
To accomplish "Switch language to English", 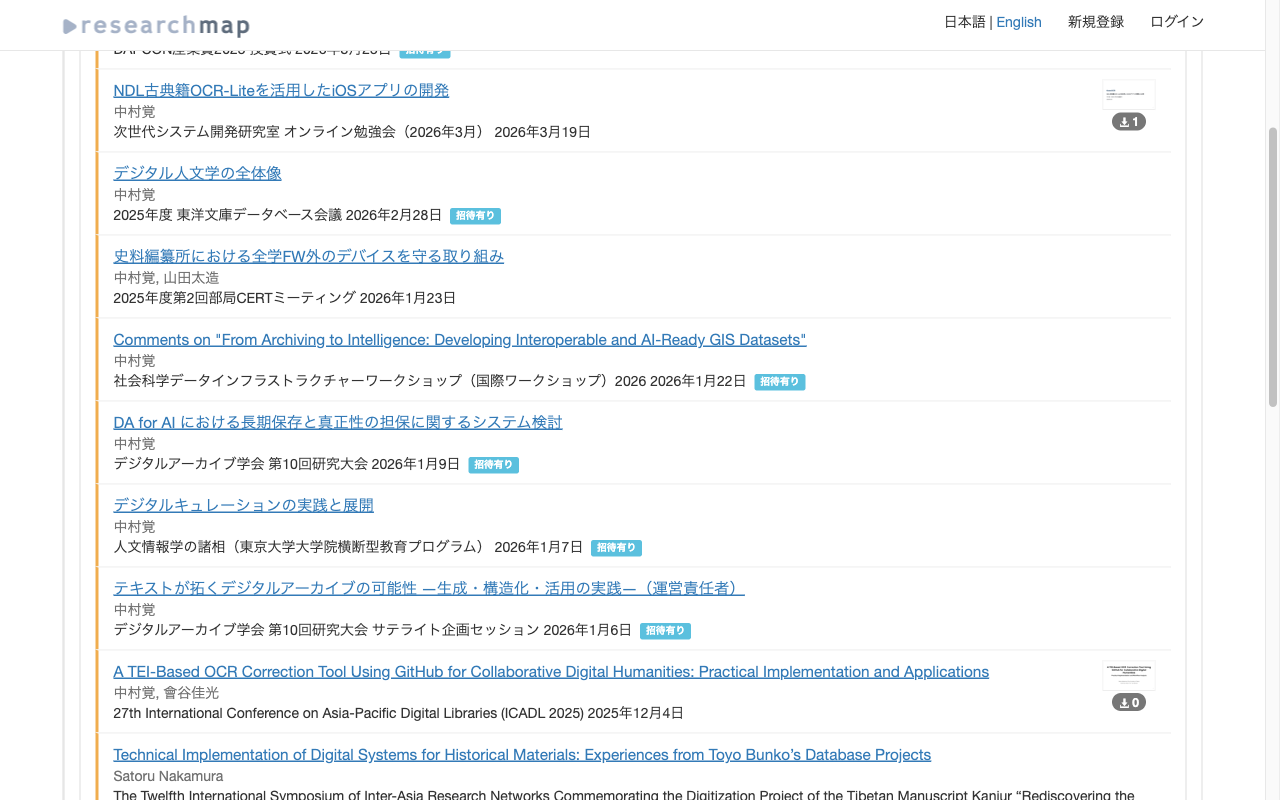I will click(x=1019, y=22).
